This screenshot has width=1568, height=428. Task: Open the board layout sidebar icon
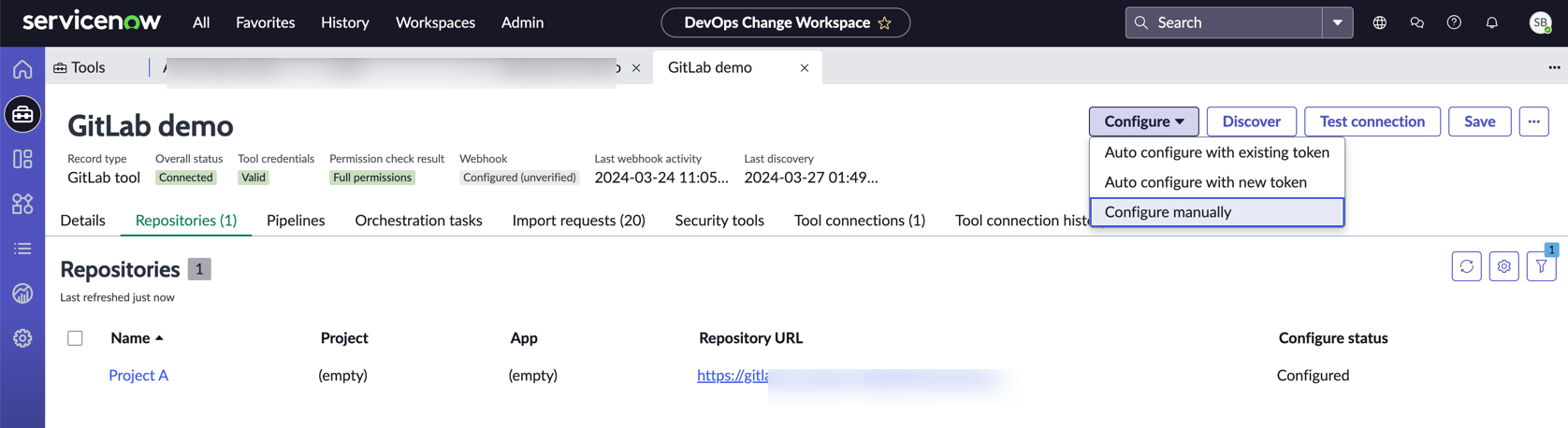[22, 159]
